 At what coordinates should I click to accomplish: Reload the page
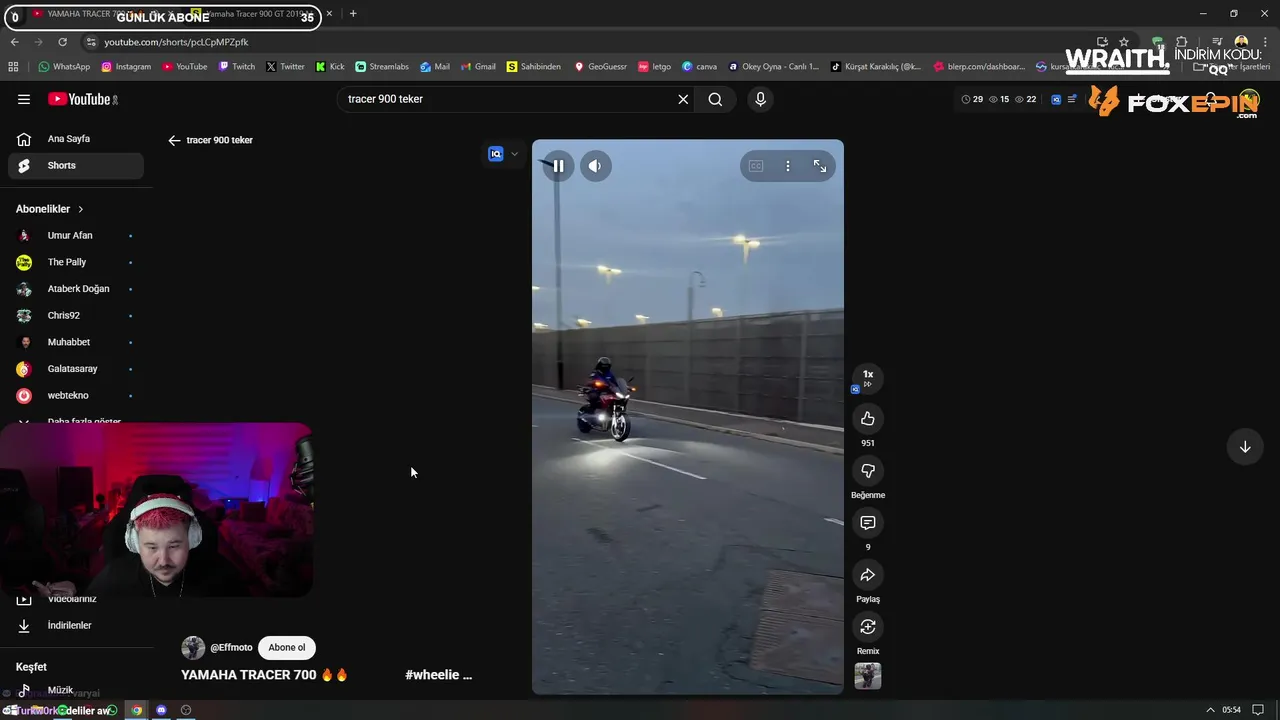[x=62, y=42]
